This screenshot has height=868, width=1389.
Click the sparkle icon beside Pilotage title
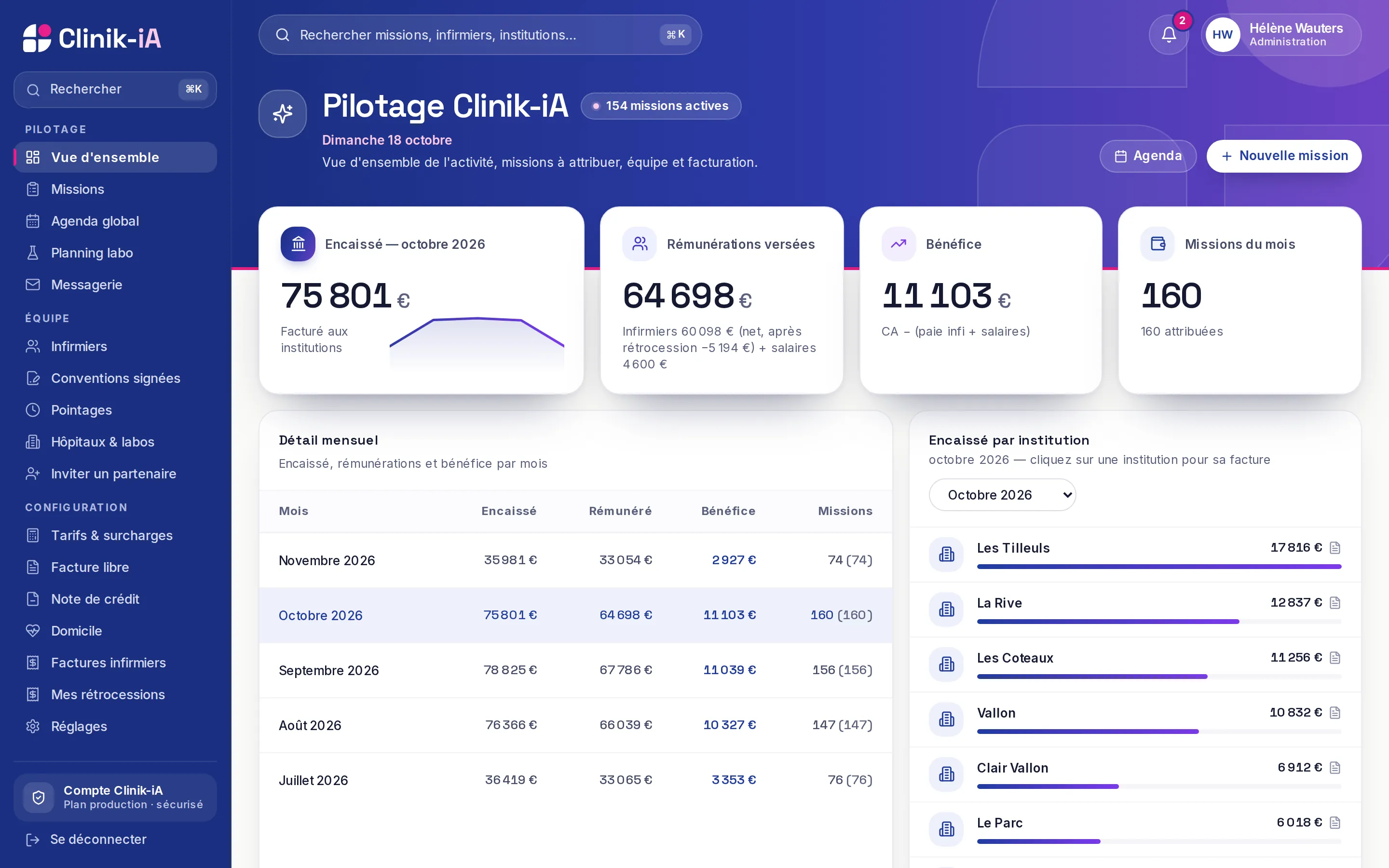283,114
